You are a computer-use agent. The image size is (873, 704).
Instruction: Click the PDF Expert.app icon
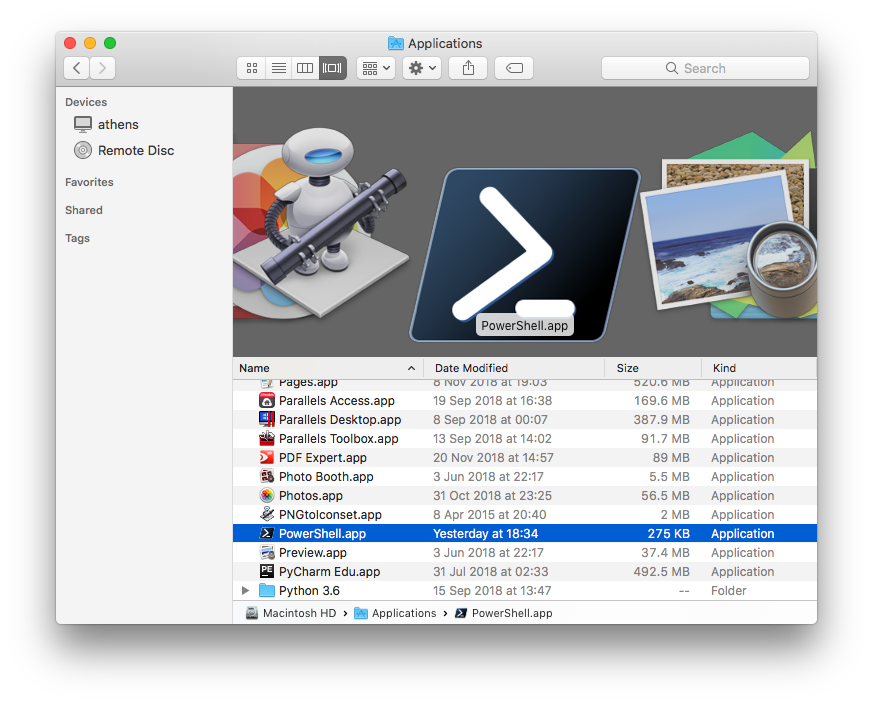point(267,457)
